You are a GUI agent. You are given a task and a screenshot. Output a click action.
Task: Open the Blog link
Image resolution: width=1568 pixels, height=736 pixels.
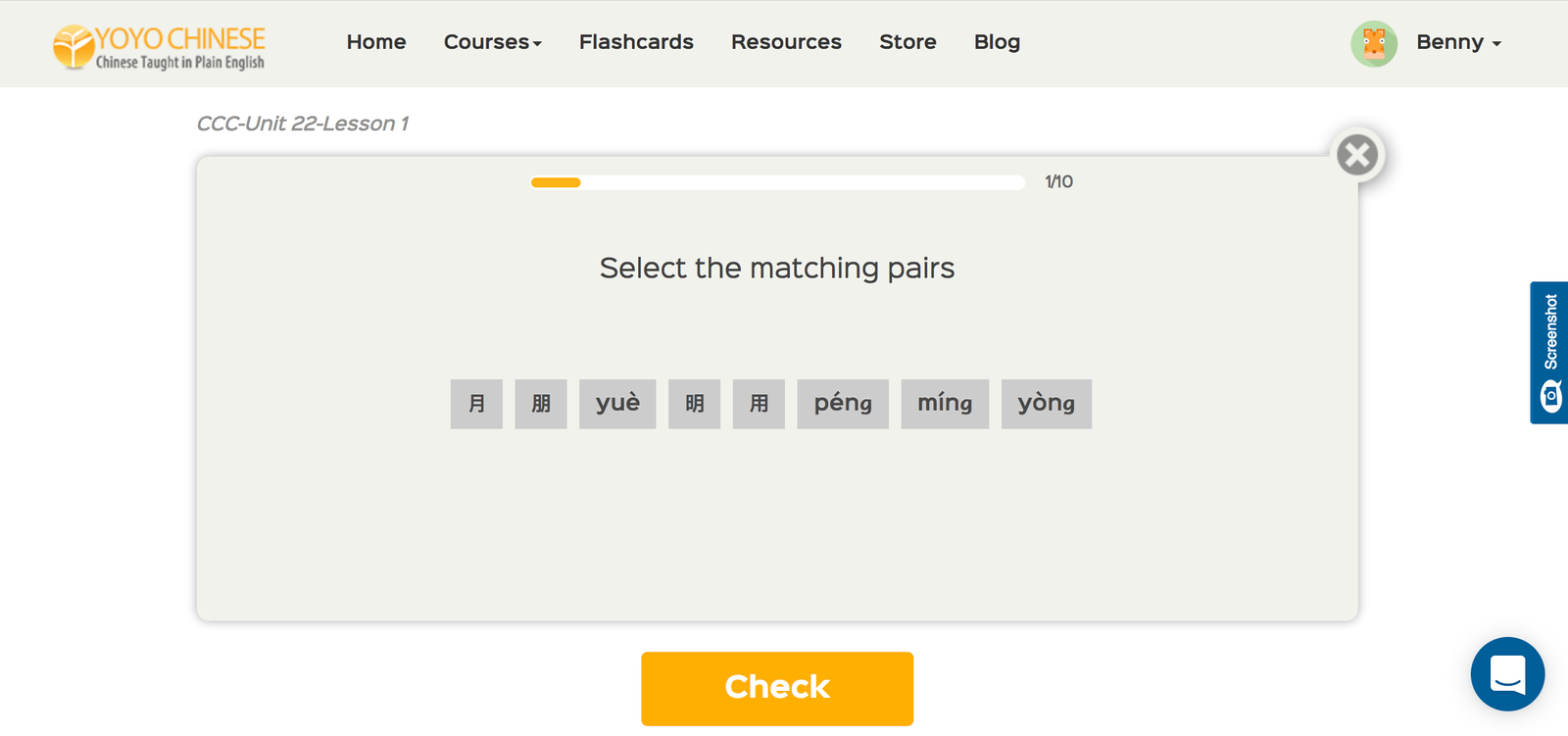(997, 42)
